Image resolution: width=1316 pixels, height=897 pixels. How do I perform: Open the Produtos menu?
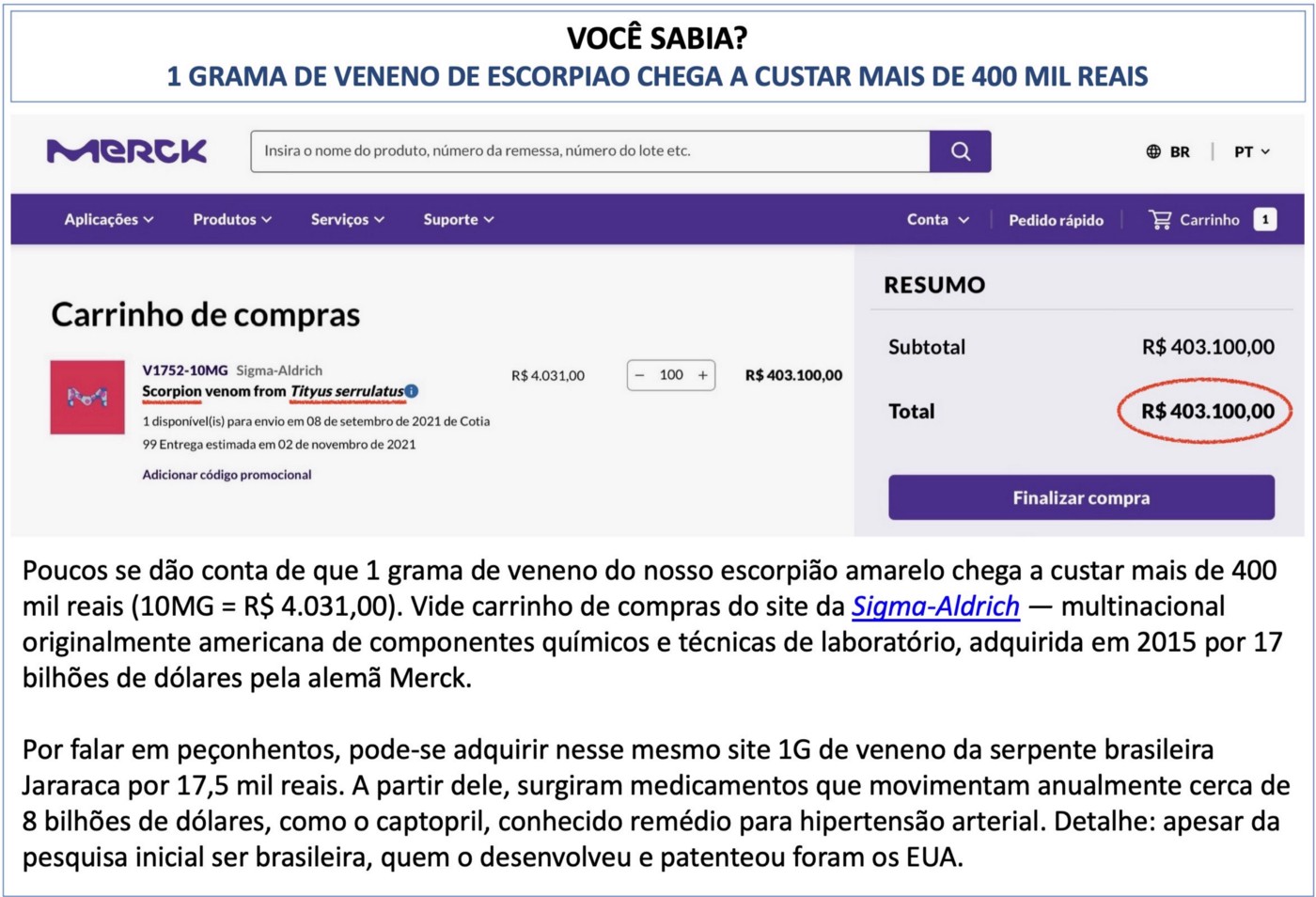click(232, 220)
